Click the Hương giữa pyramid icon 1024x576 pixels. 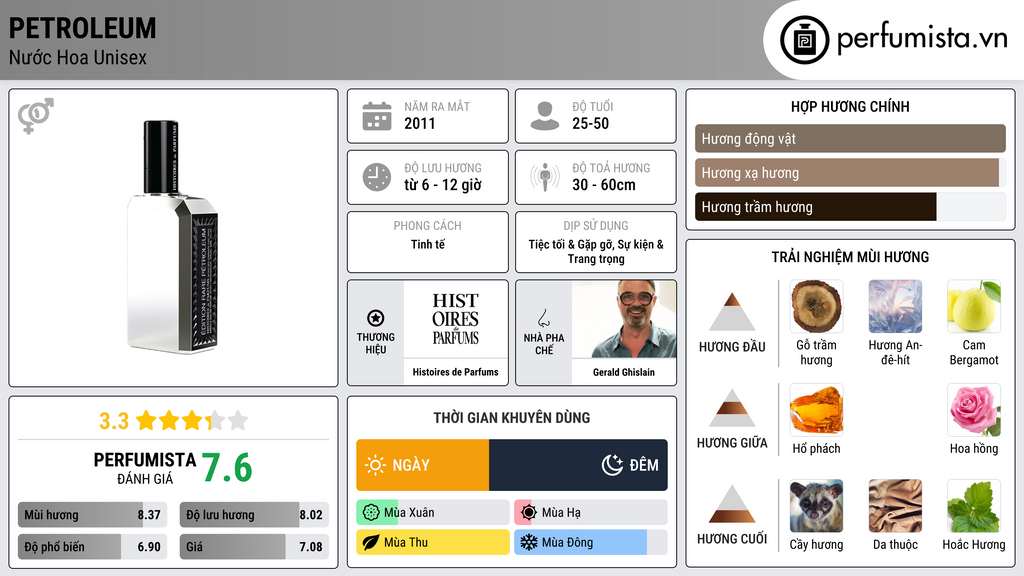pos(732,408)
